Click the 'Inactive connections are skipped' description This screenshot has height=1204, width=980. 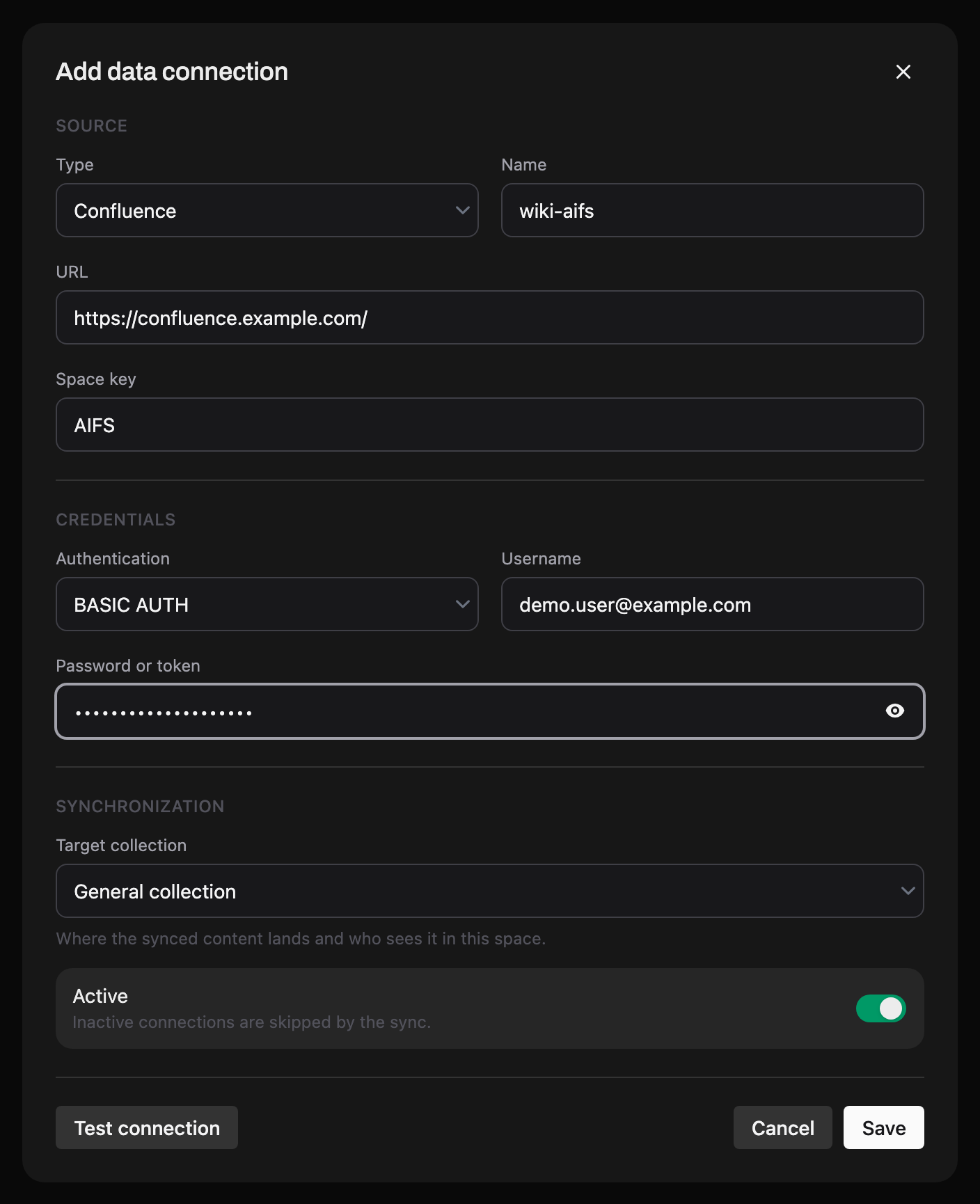[x=252, y=1022]
